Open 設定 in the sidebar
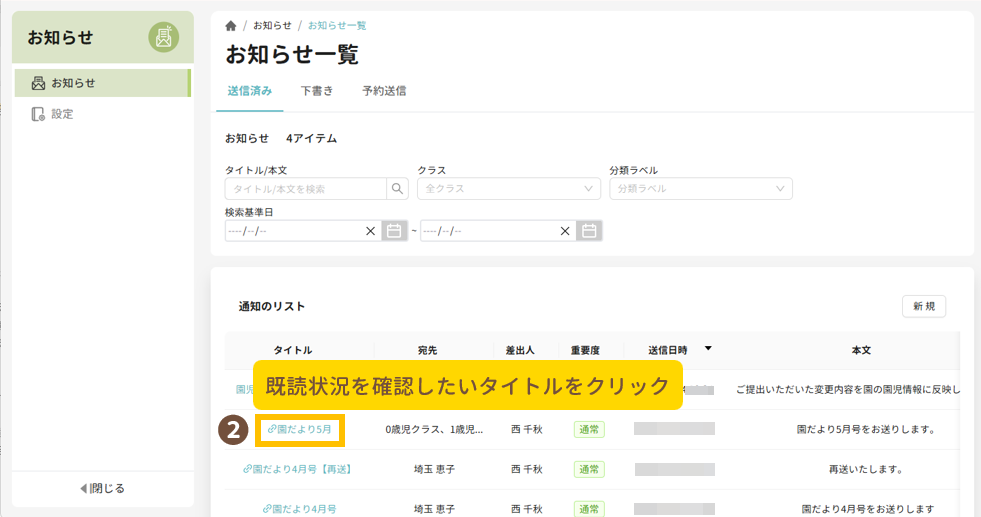Screen dimensions: 981x517 click(62, 114)
